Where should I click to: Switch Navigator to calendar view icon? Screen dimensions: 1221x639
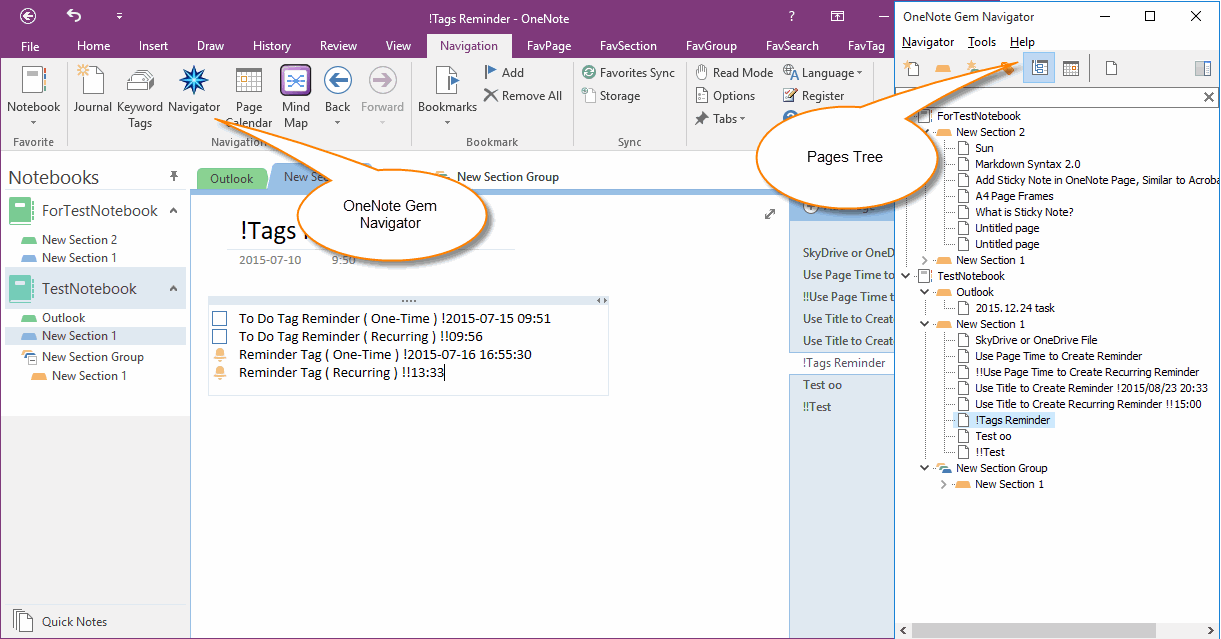pos(1069,67)
